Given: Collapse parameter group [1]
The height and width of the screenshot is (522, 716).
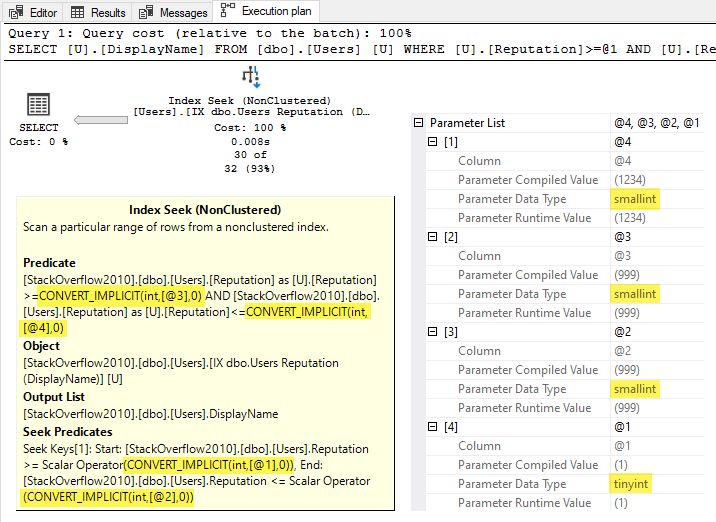Looking at the screenshot, I should pos(432,142).
